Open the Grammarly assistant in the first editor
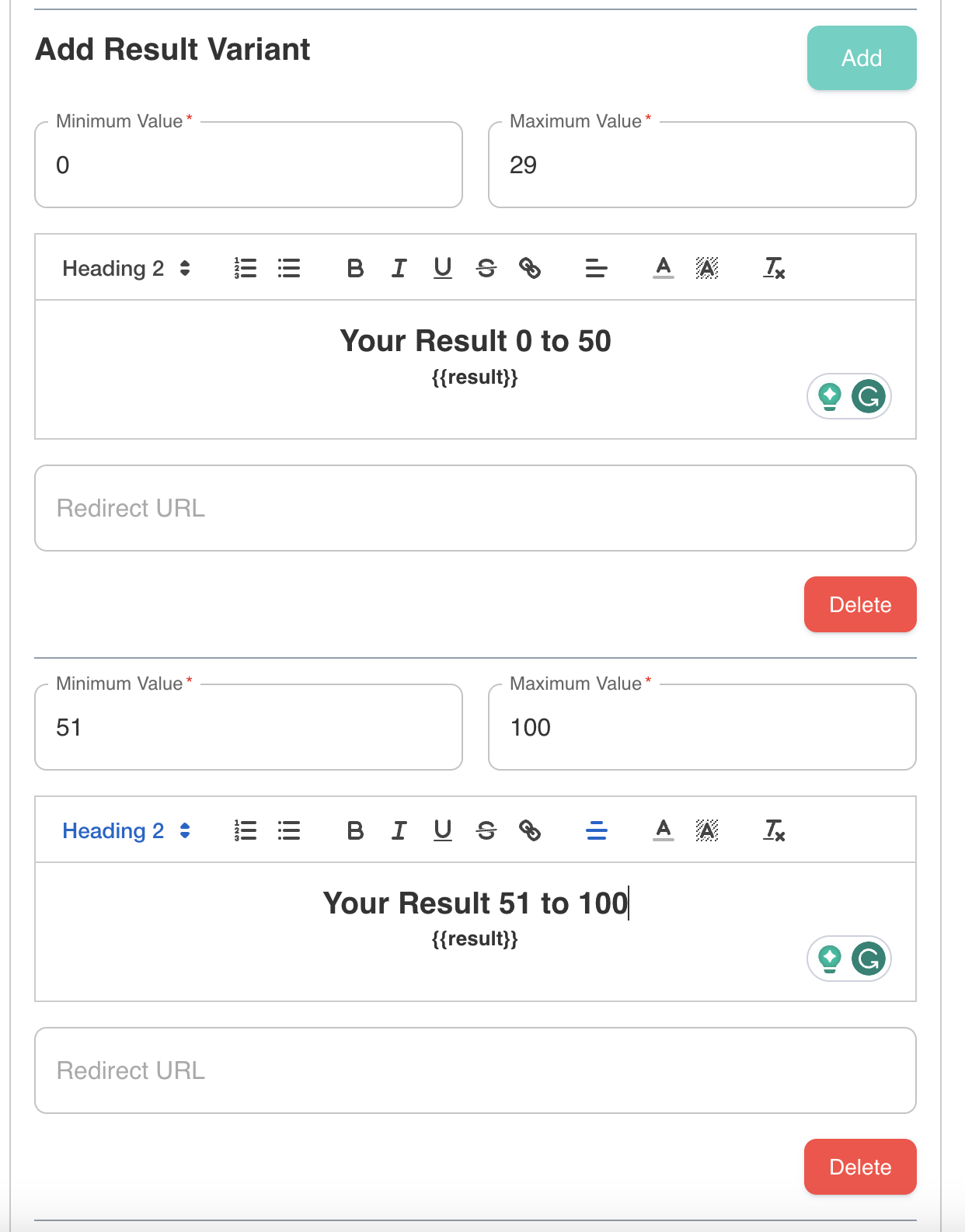The width and height of the screenshot is (965, 1232). tap(870, 396)
